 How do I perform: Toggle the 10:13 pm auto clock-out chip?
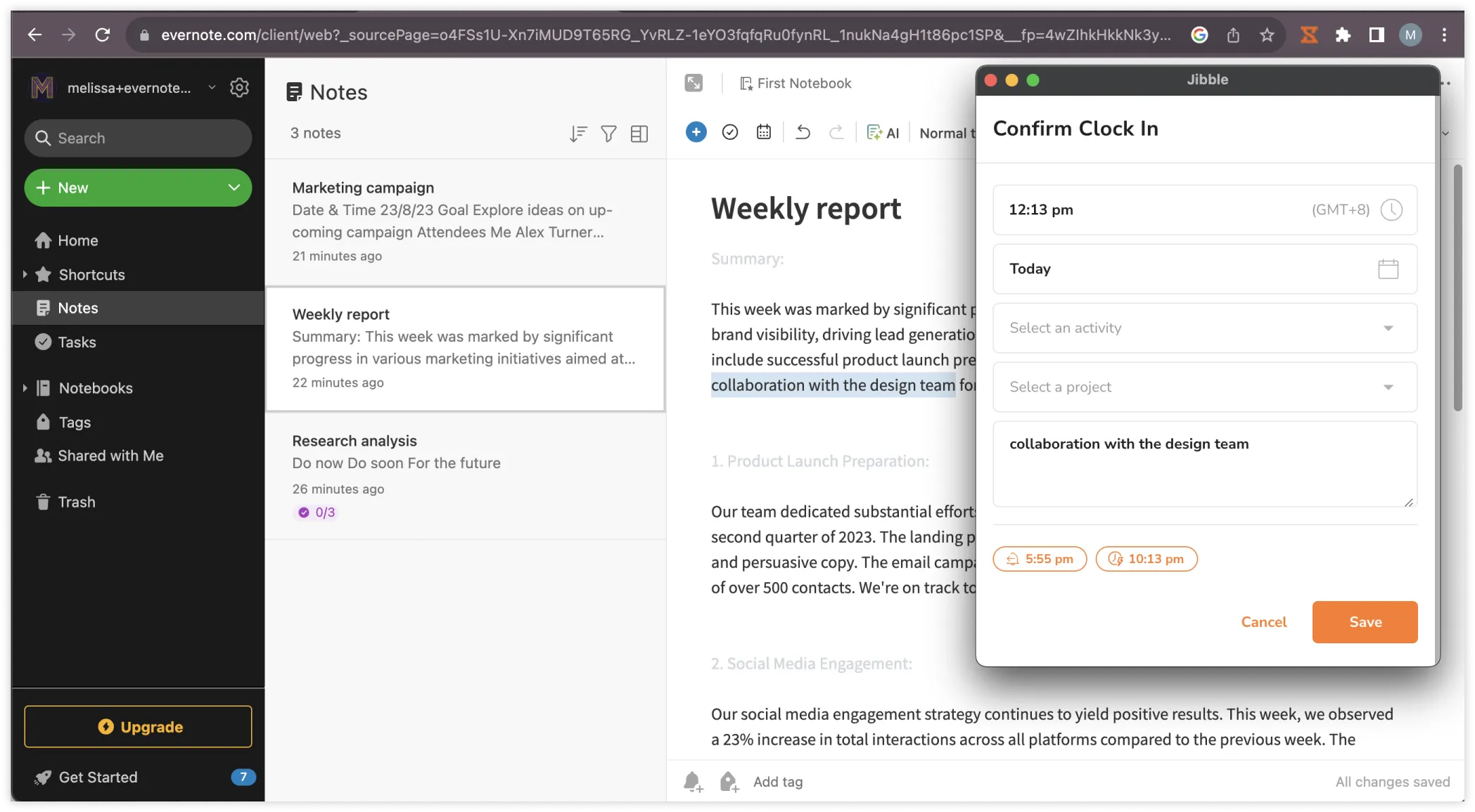tap(1146, 559)
